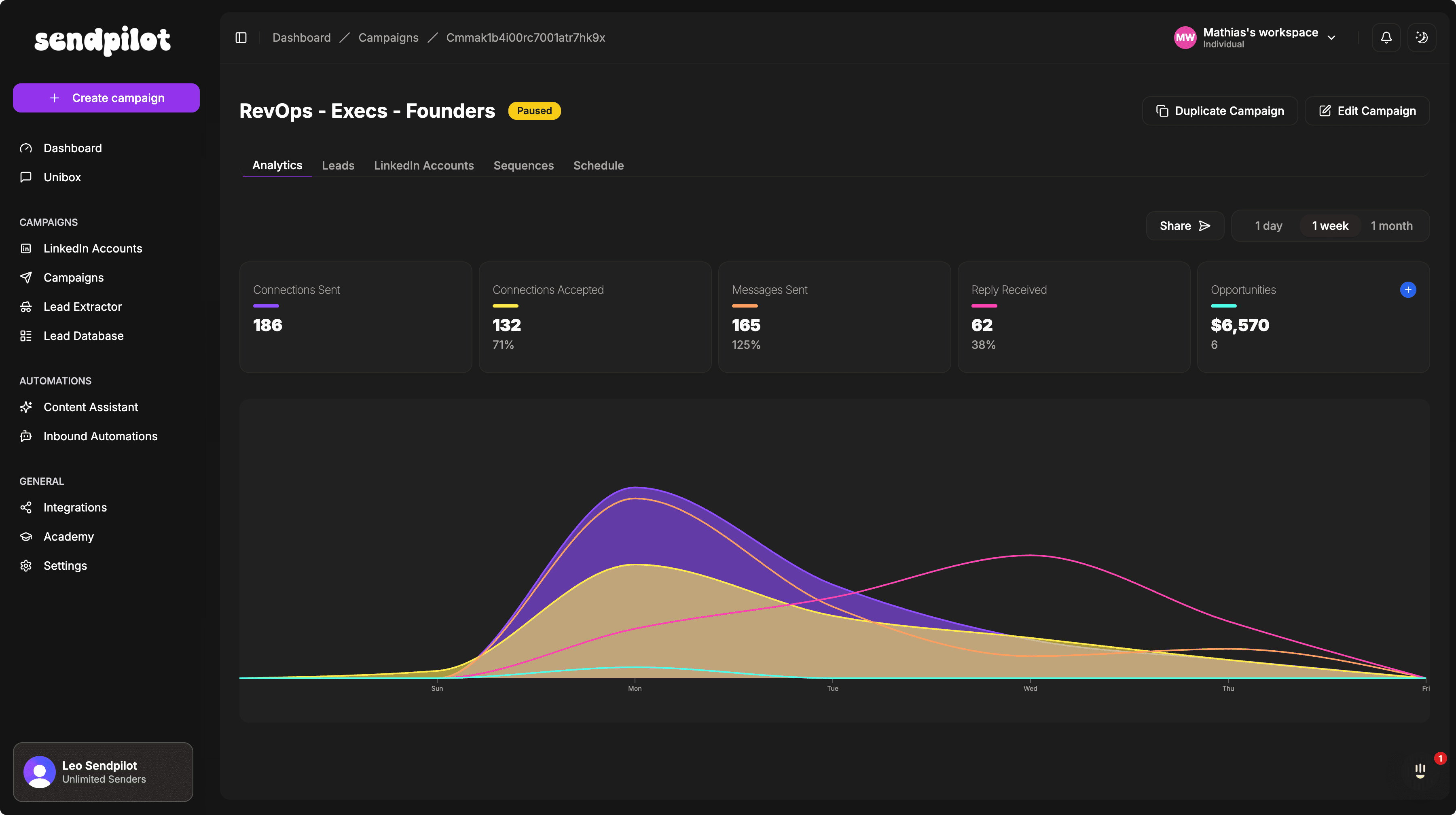Screen dimensions: 1456x815
Task: Add opportunity with blue plus icon
Action: 1408,290
